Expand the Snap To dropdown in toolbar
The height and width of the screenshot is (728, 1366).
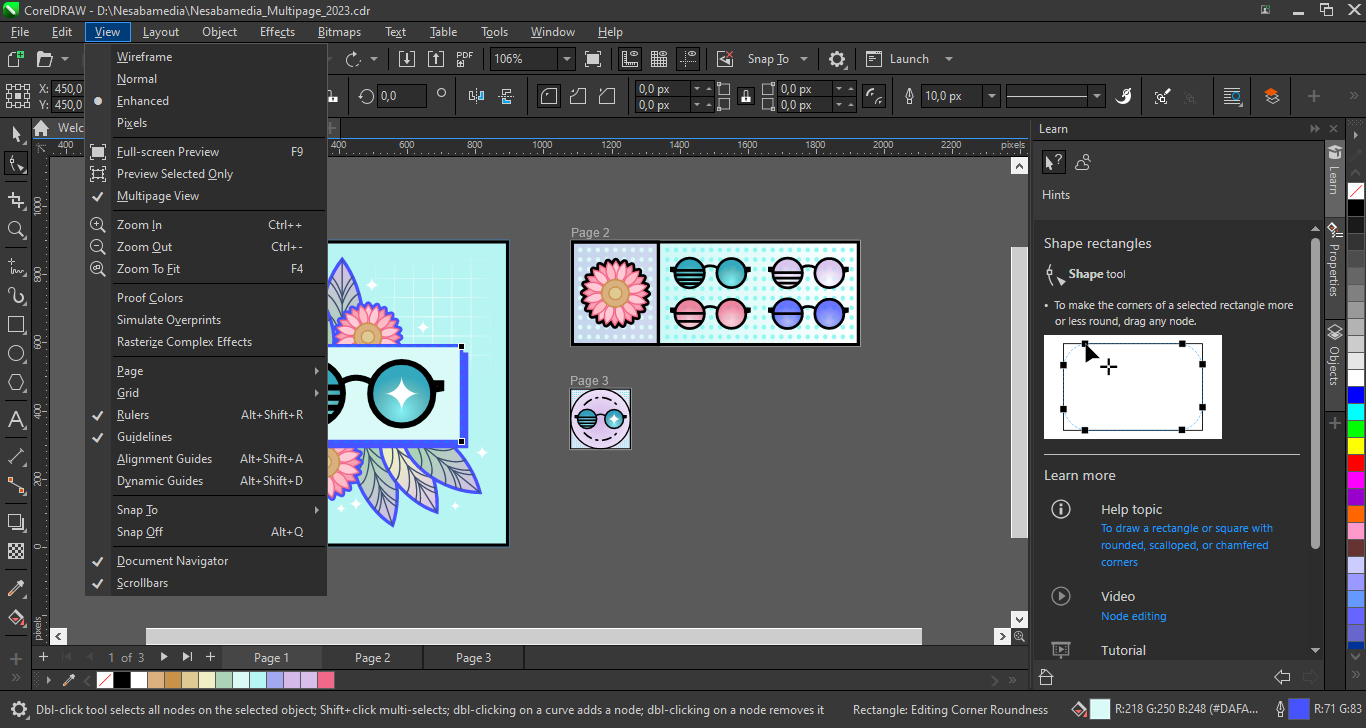click(804, 59)
